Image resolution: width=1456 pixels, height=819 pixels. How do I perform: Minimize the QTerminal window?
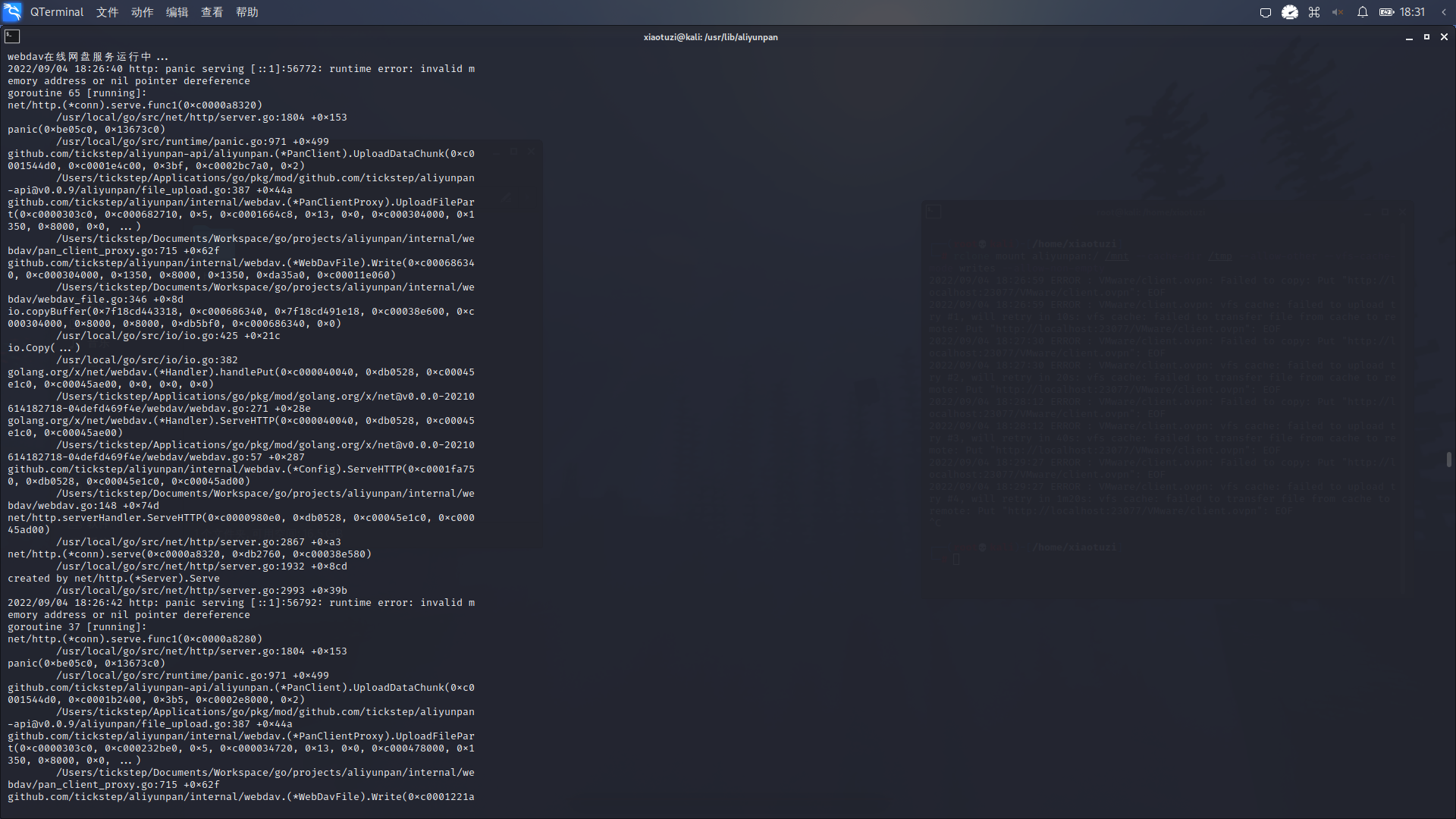(1409, 37)
